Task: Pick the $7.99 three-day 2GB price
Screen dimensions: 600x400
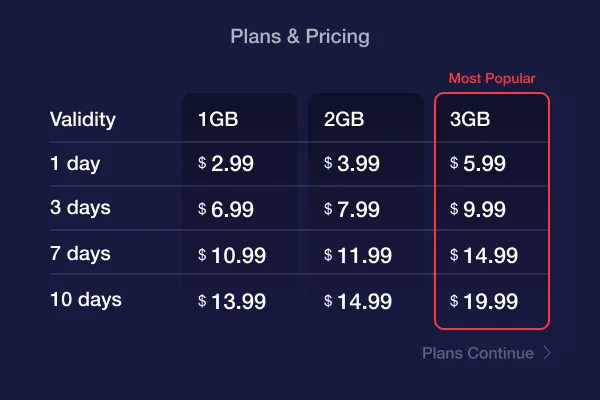Action: pos(352,209)
